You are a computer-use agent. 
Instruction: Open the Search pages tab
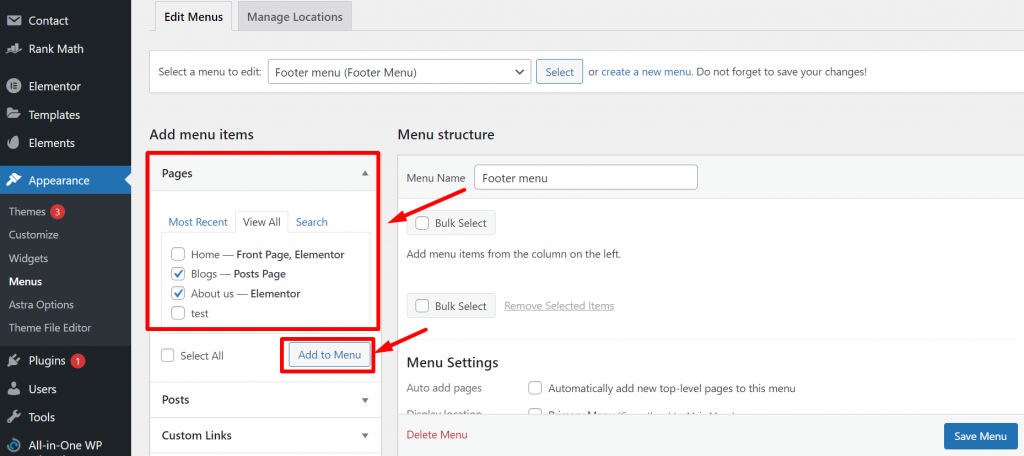click(x=312, y=222)
